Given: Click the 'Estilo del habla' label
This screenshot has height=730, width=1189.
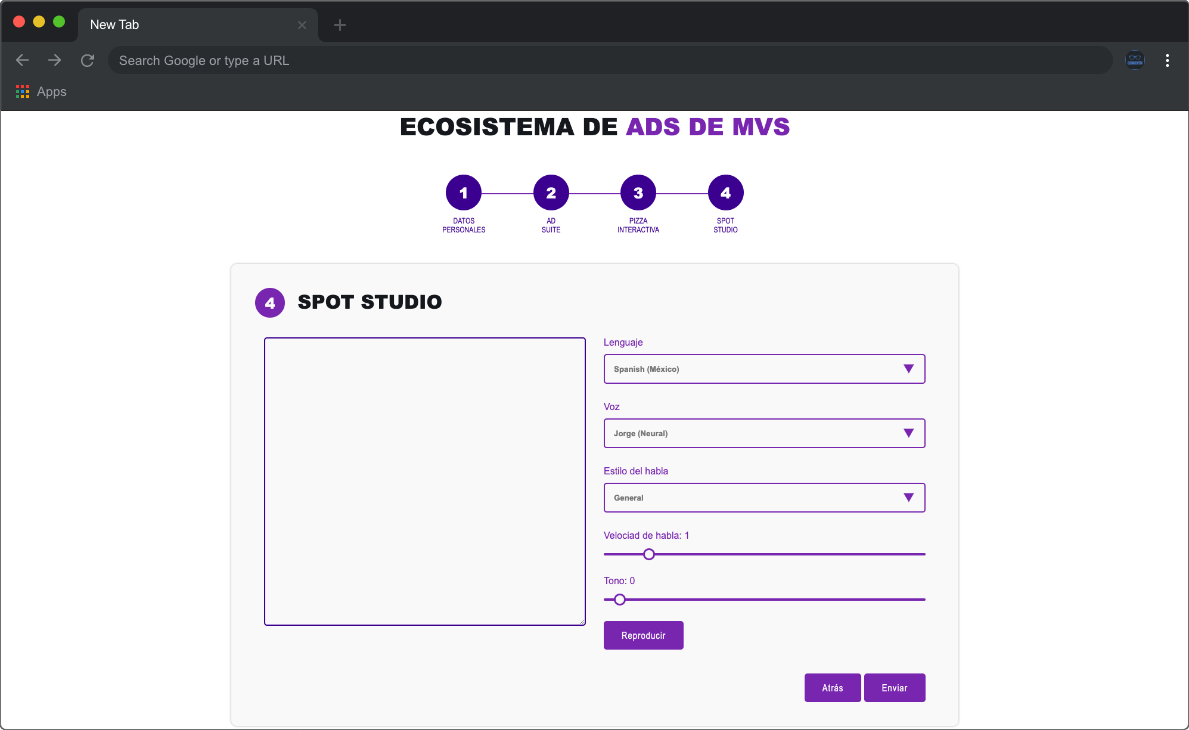Looking at the screenshot, I should click(x=636, y=471).
